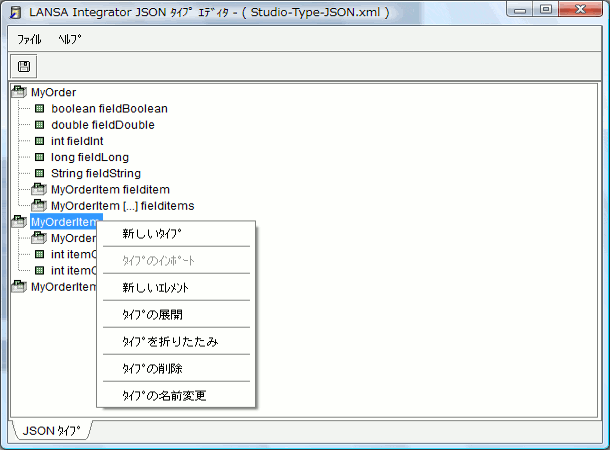Select the int fieldInt row

click(x=77, y=141)
